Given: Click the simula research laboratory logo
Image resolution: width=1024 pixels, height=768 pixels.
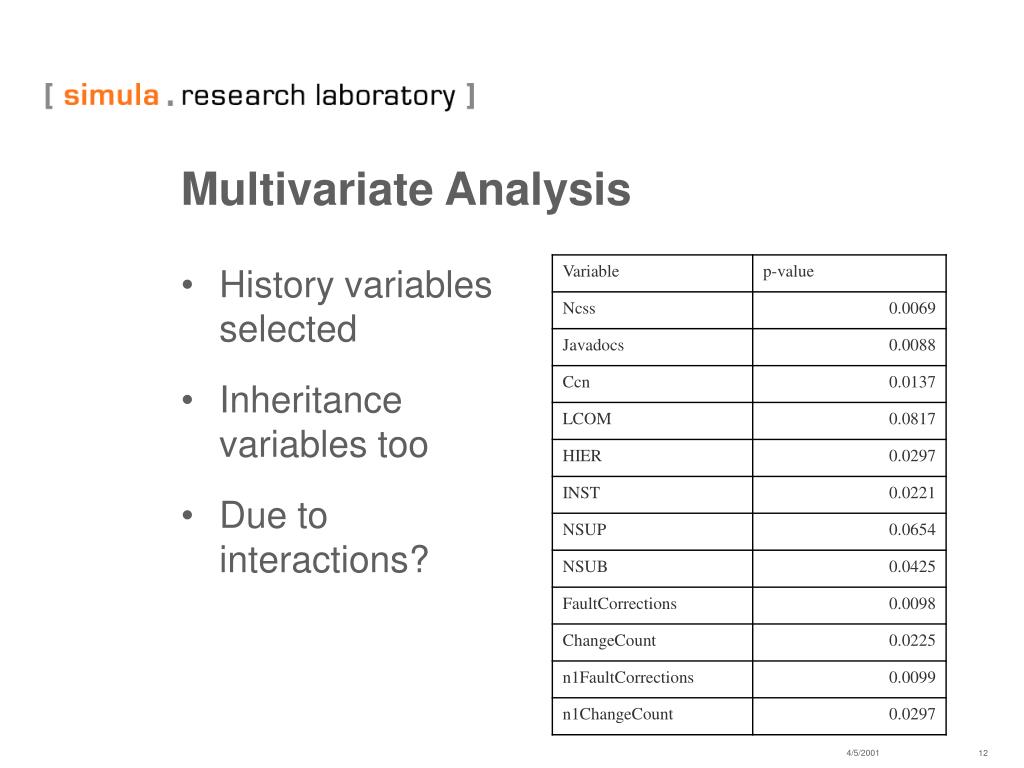Looking at the screenshot, I should (259, 96).
